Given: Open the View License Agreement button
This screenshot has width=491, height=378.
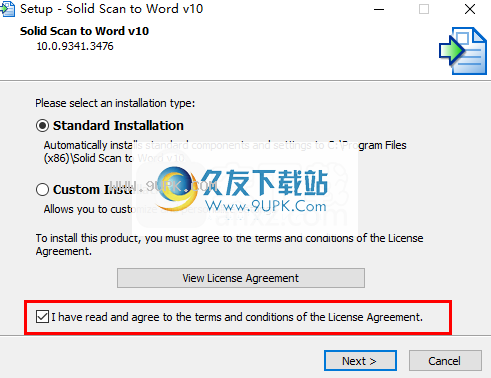Looking at the screenshot, I should point(241,278).
